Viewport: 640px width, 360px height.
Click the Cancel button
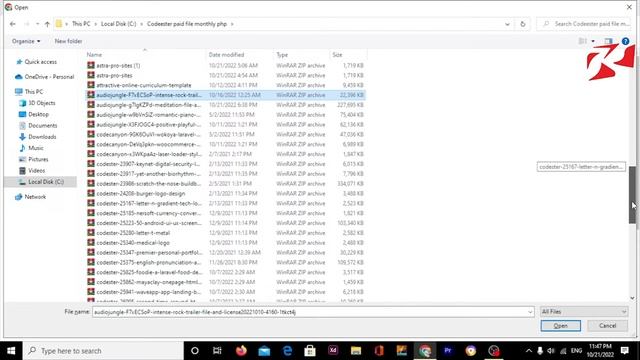pos(607,326)
